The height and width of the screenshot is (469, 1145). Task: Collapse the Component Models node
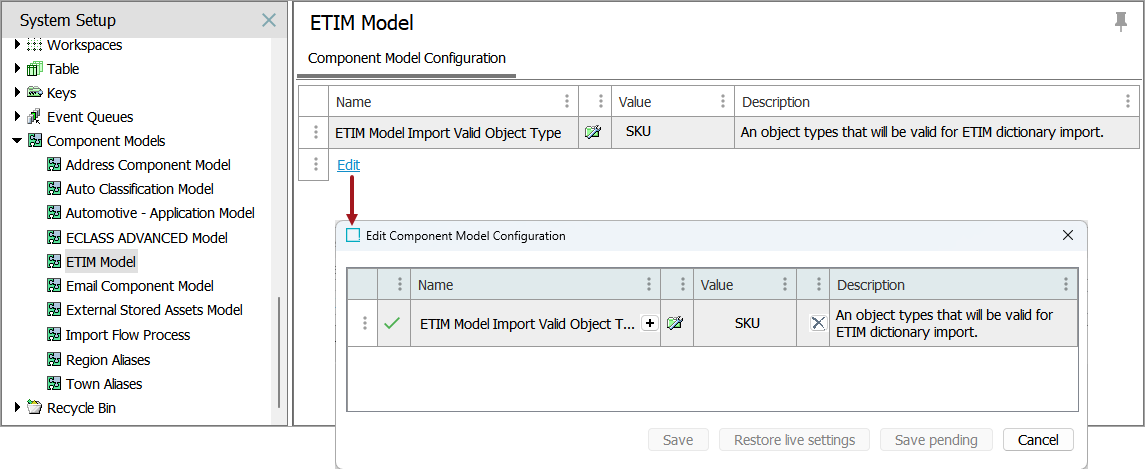17,141
